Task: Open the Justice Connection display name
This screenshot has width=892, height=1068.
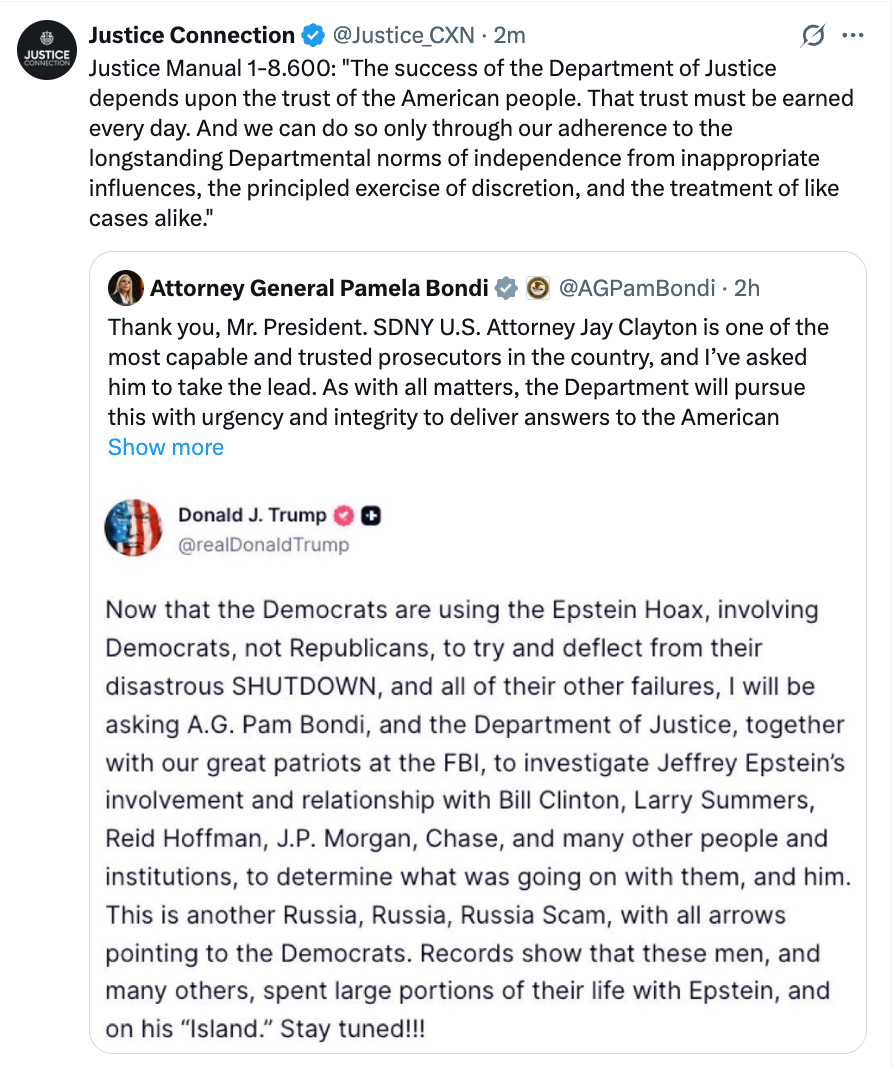Action: tap(191, 36)
